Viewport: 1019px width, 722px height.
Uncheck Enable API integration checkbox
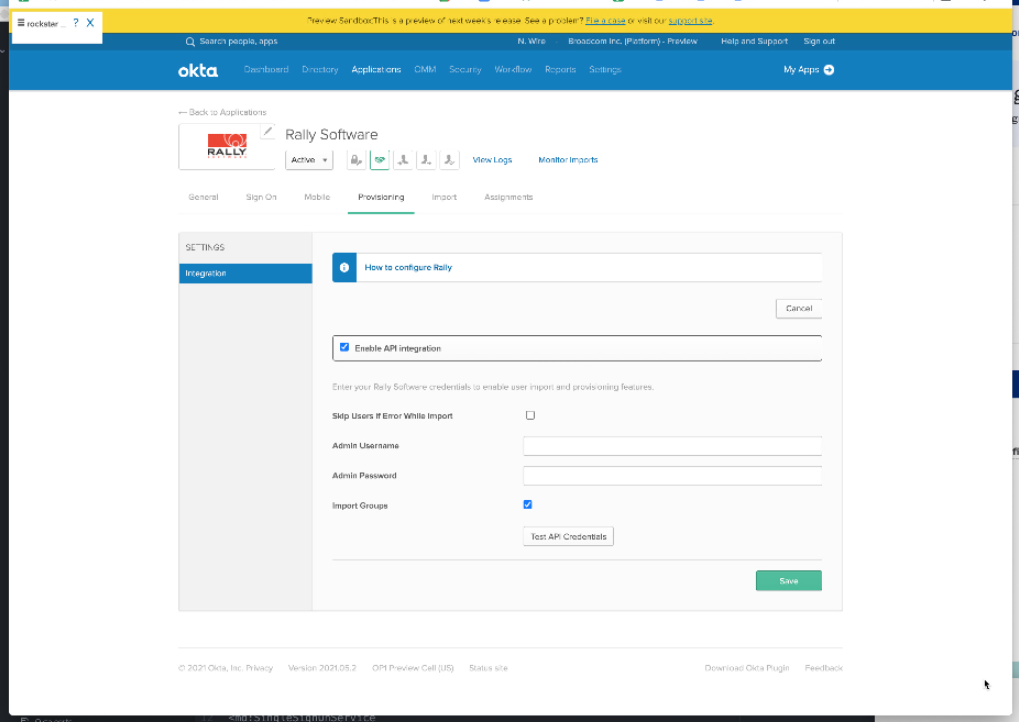point(345,348)
